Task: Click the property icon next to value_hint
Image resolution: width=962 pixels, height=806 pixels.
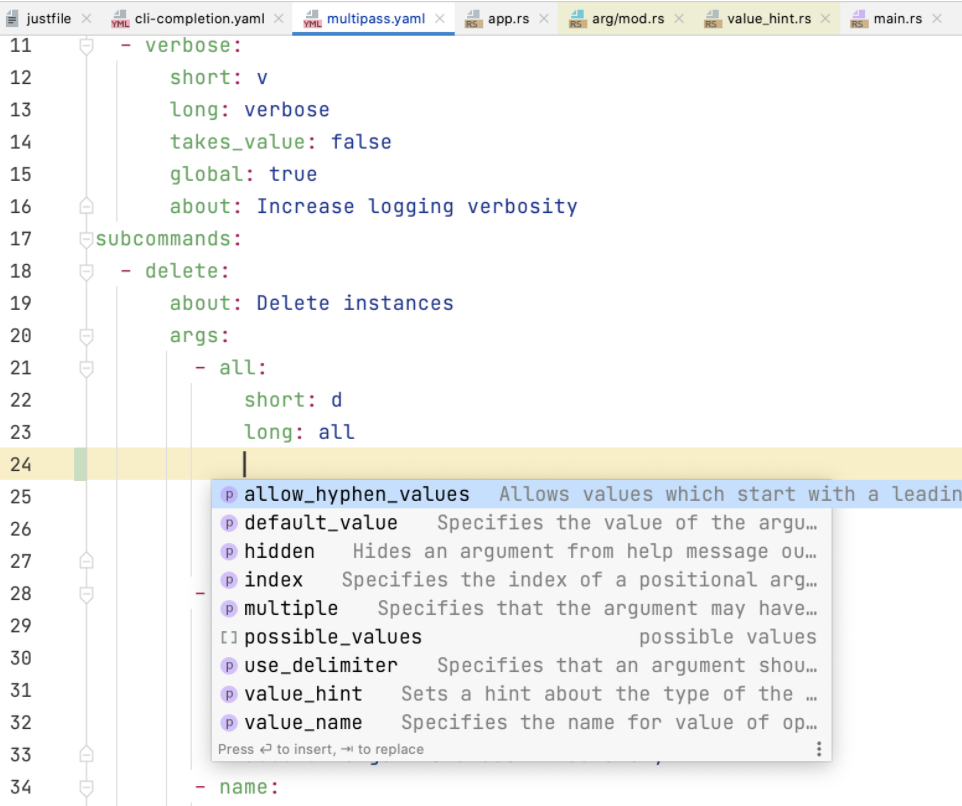Action: pos(228,694)
